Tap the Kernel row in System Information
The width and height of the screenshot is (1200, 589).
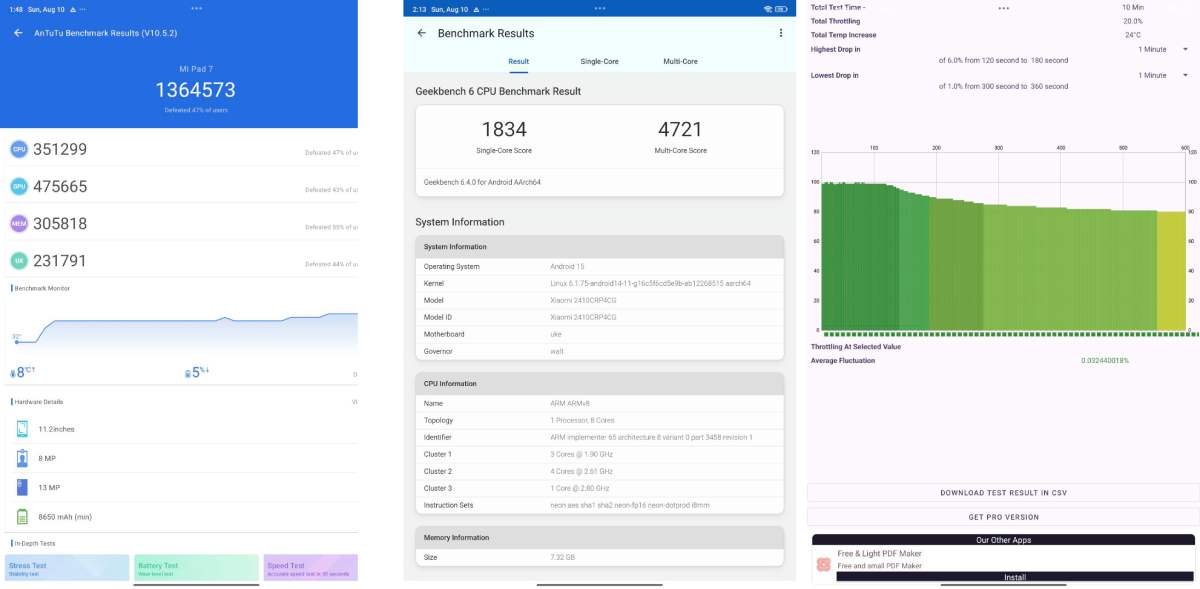(x=599, y=283)
